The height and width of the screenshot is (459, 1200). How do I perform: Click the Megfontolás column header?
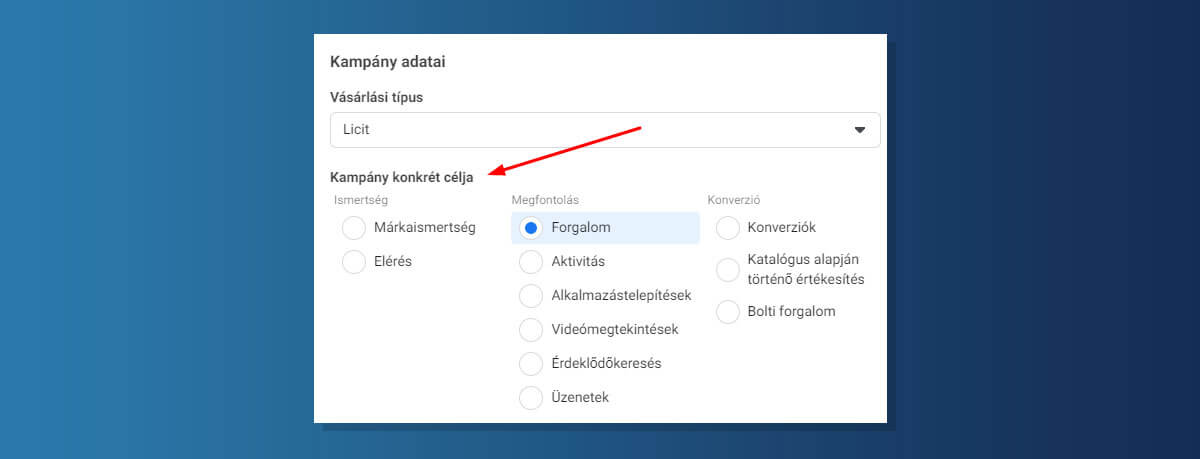(x=545, y=200)
